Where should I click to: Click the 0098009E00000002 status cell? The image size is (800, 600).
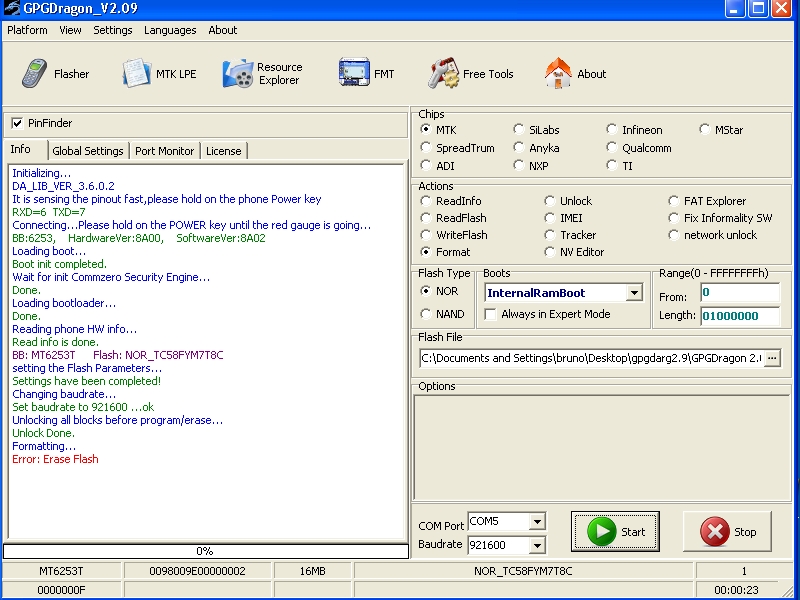pos(197,571)
